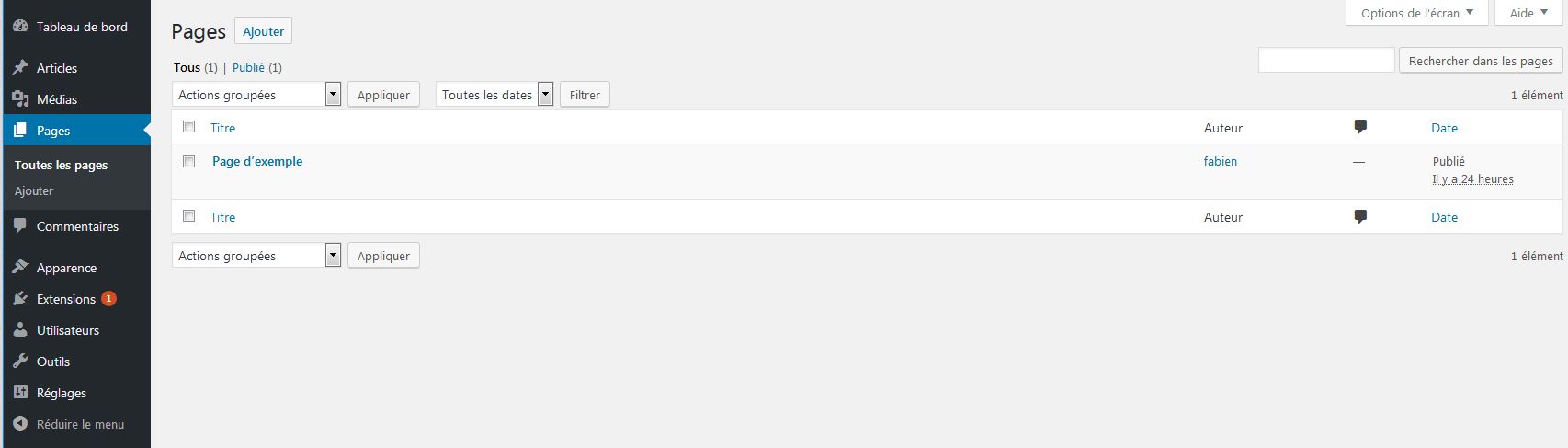The width and height of the screenshot is (1568, 448).
Task: Click the Commentaires speech bubble sidebar icon
Action: 20,226
